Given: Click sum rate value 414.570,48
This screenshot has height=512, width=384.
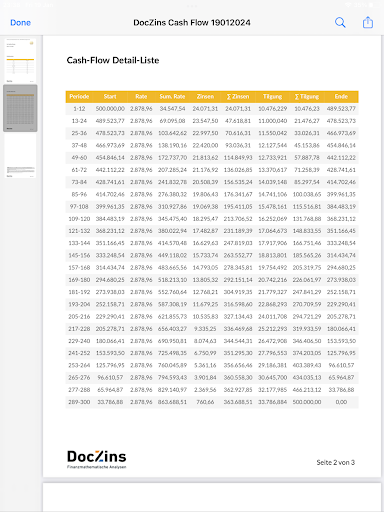Looking at the screenshot, I should pyautogui.click(x=172, y=243).
